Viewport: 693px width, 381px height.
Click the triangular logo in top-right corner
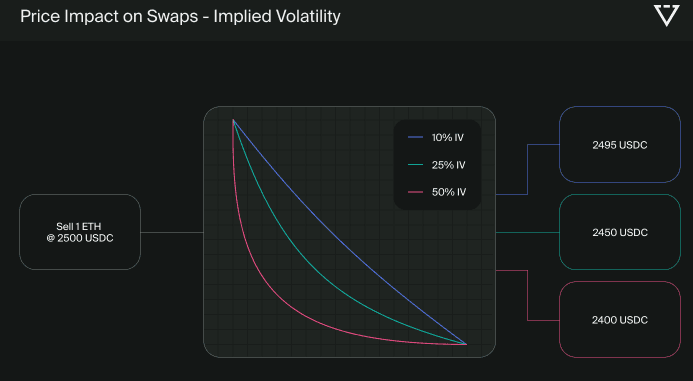pos(666,15)
